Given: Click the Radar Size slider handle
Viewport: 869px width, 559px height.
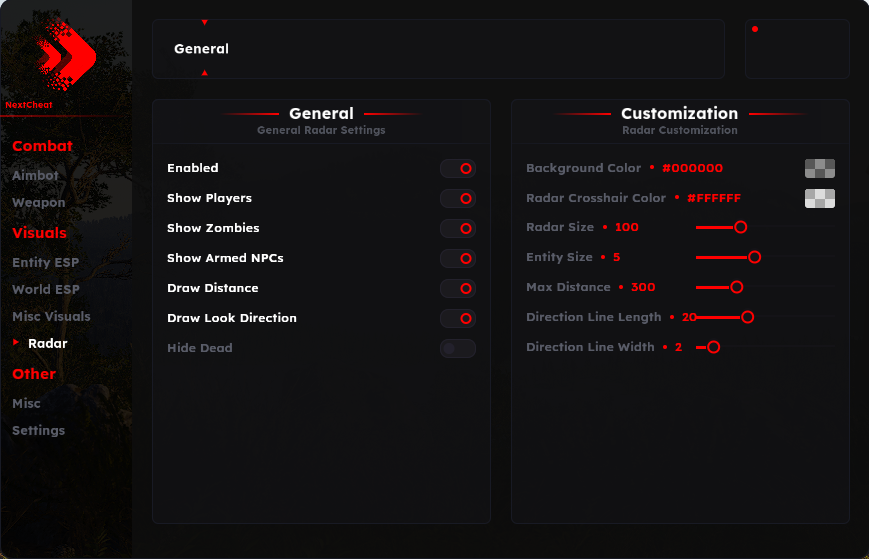Looking at the screenshot, I should point(740,227).
